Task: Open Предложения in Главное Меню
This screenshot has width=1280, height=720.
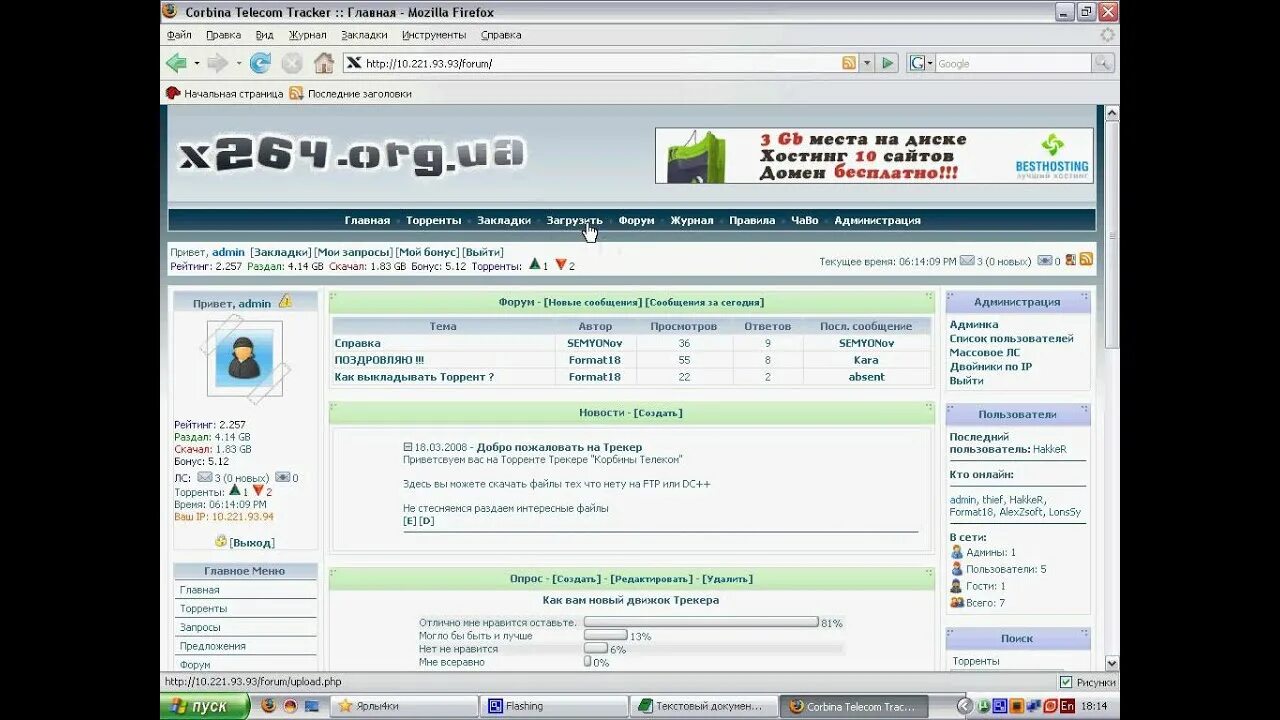Action: click(213, 646)
